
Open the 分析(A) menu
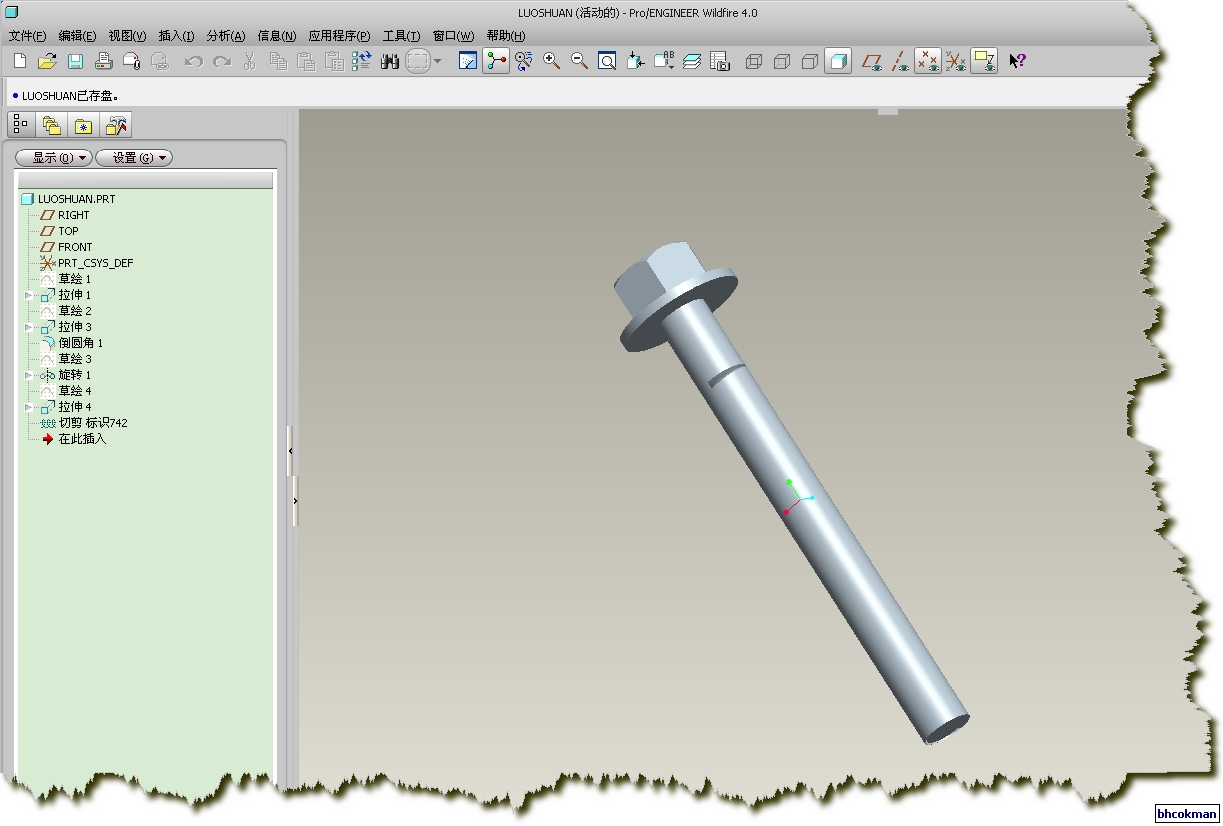[x=225, y=36]
